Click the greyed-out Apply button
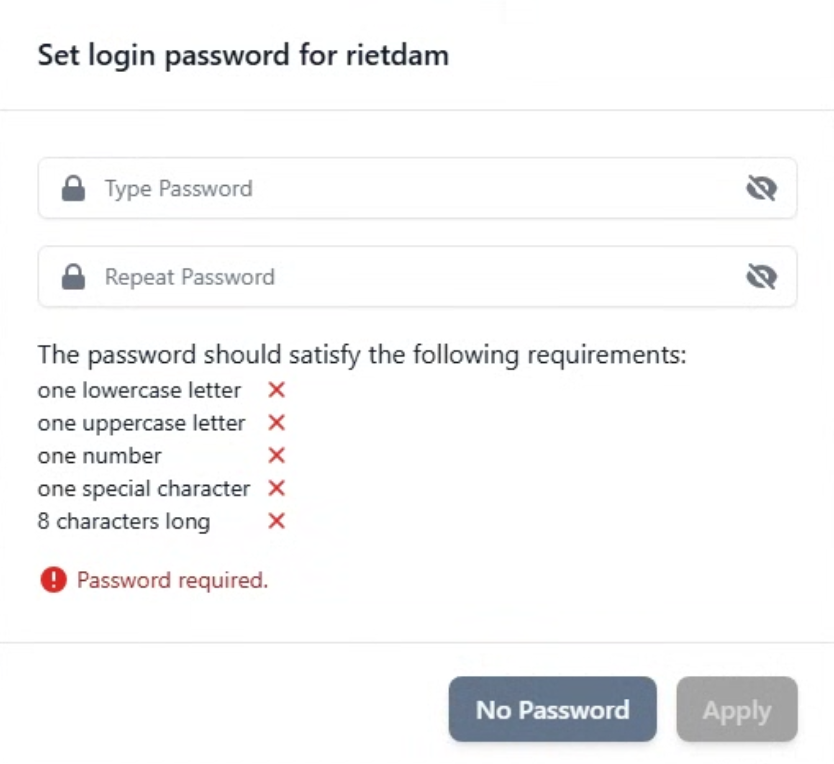Viewport: 834px width, 764px height. [737, 709]
